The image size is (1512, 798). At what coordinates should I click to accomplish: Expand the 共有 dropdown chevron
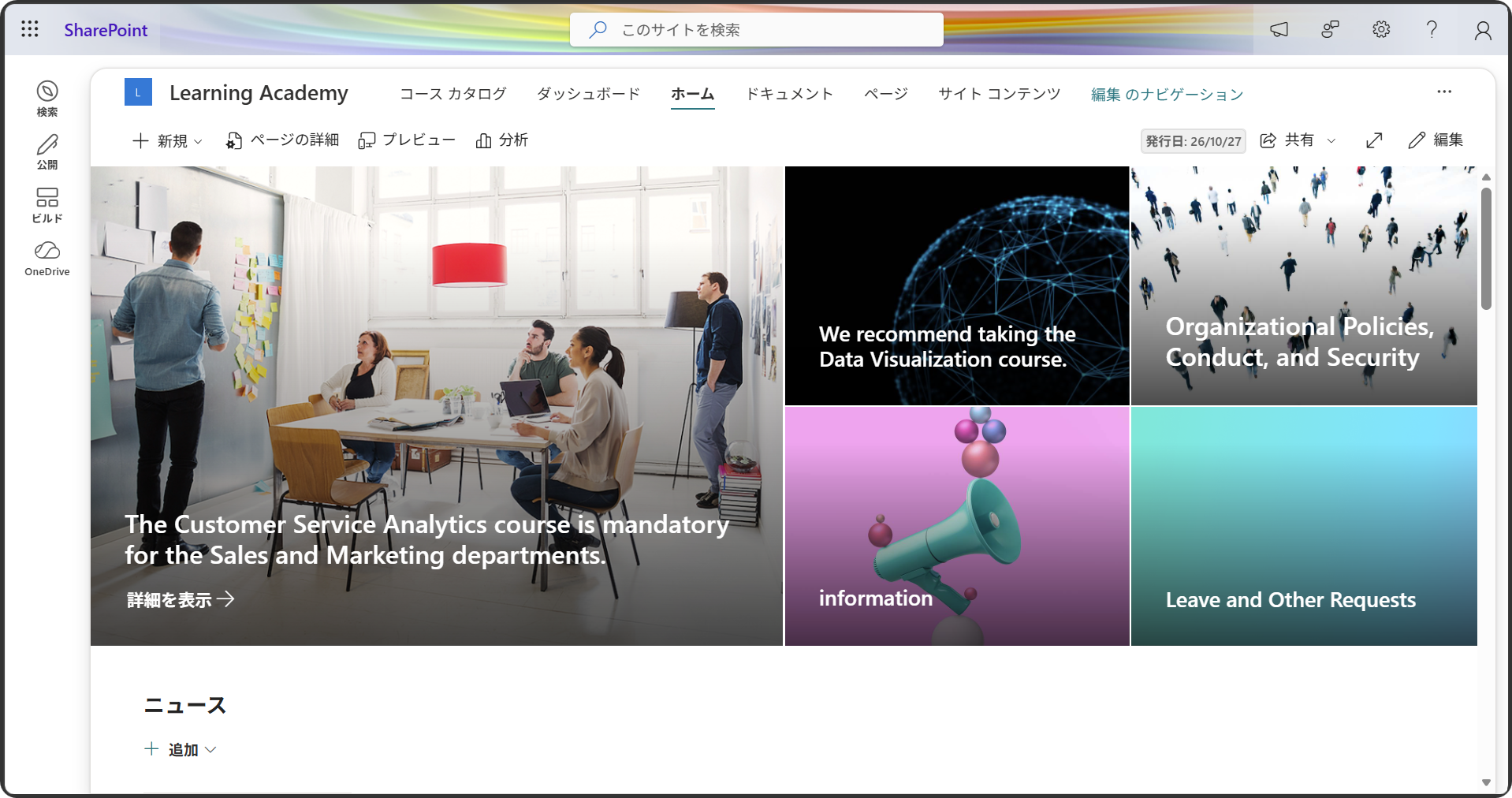tap(1331, 141)
